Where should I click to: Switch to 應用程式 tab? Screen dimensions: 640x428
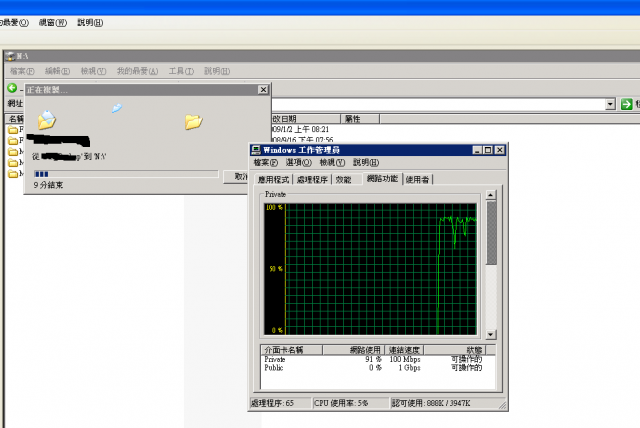(x=273, y=180)
